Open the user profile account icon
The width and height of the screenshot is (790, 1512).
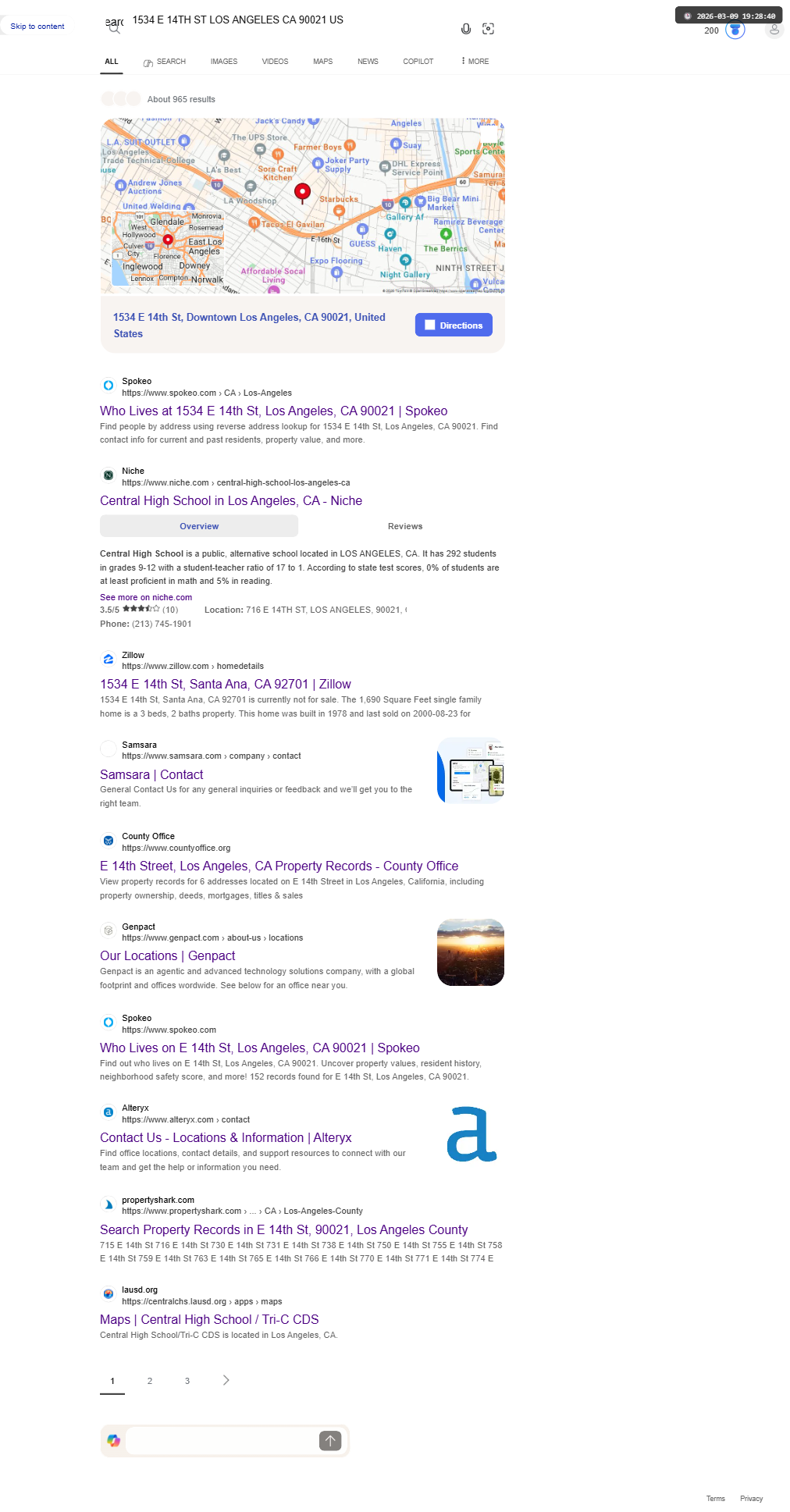pos(774,30)
